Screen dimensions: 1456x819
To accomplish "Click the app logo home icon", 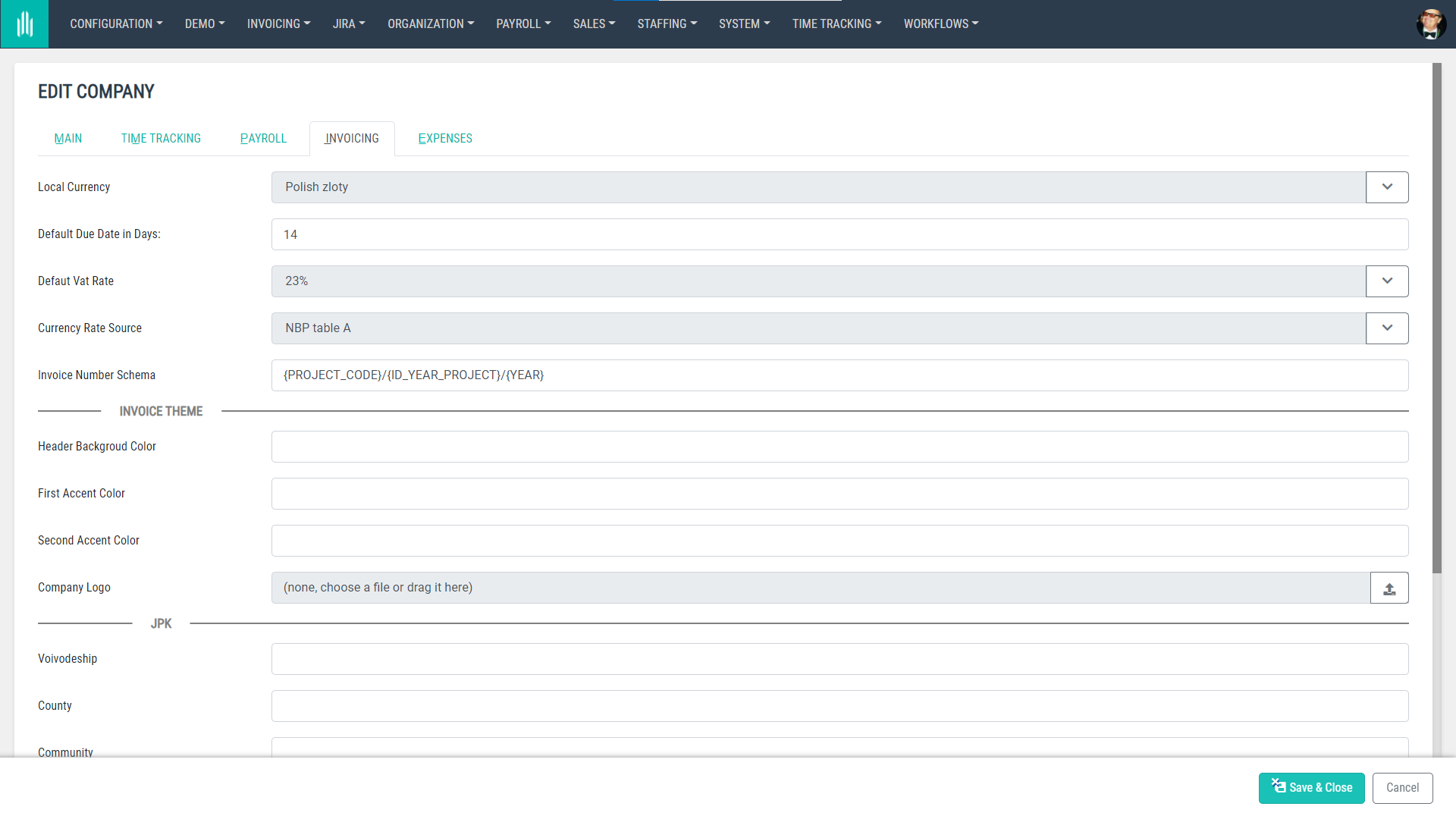I will (x=24, y=24).
